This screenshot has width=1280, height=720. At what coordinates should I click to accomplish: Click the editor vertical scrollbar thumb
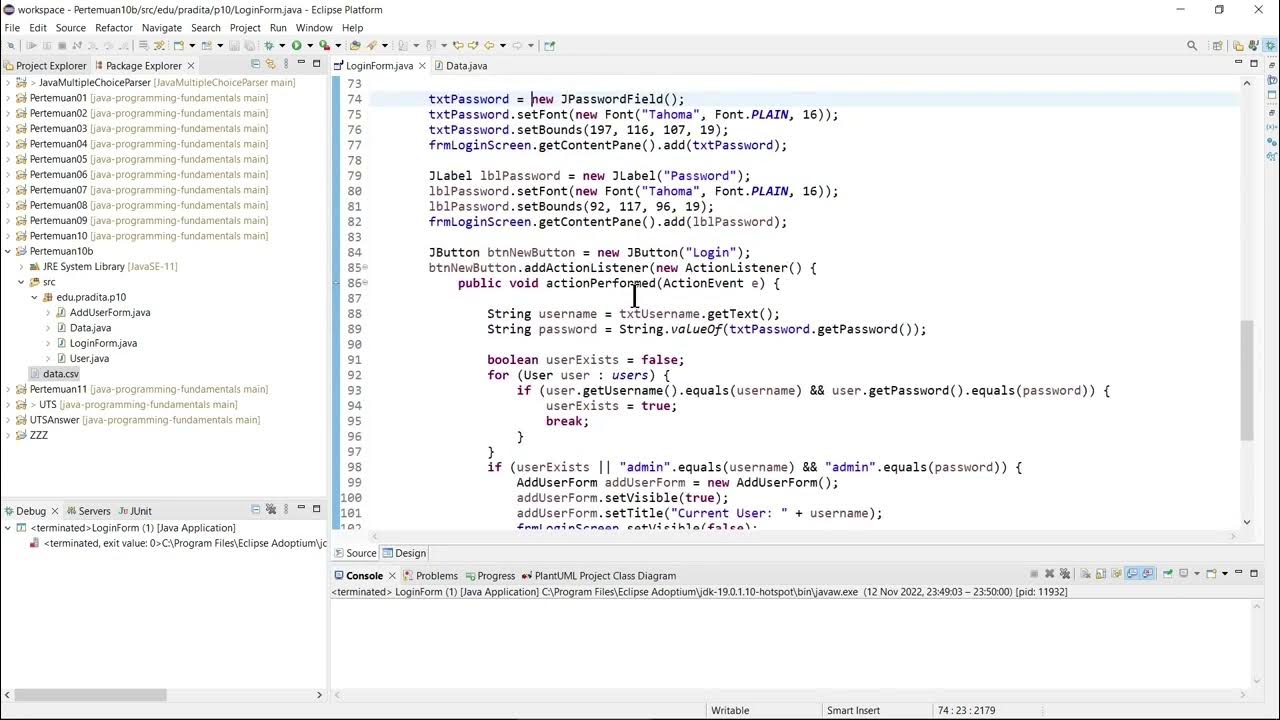(x=1246, y=380)
